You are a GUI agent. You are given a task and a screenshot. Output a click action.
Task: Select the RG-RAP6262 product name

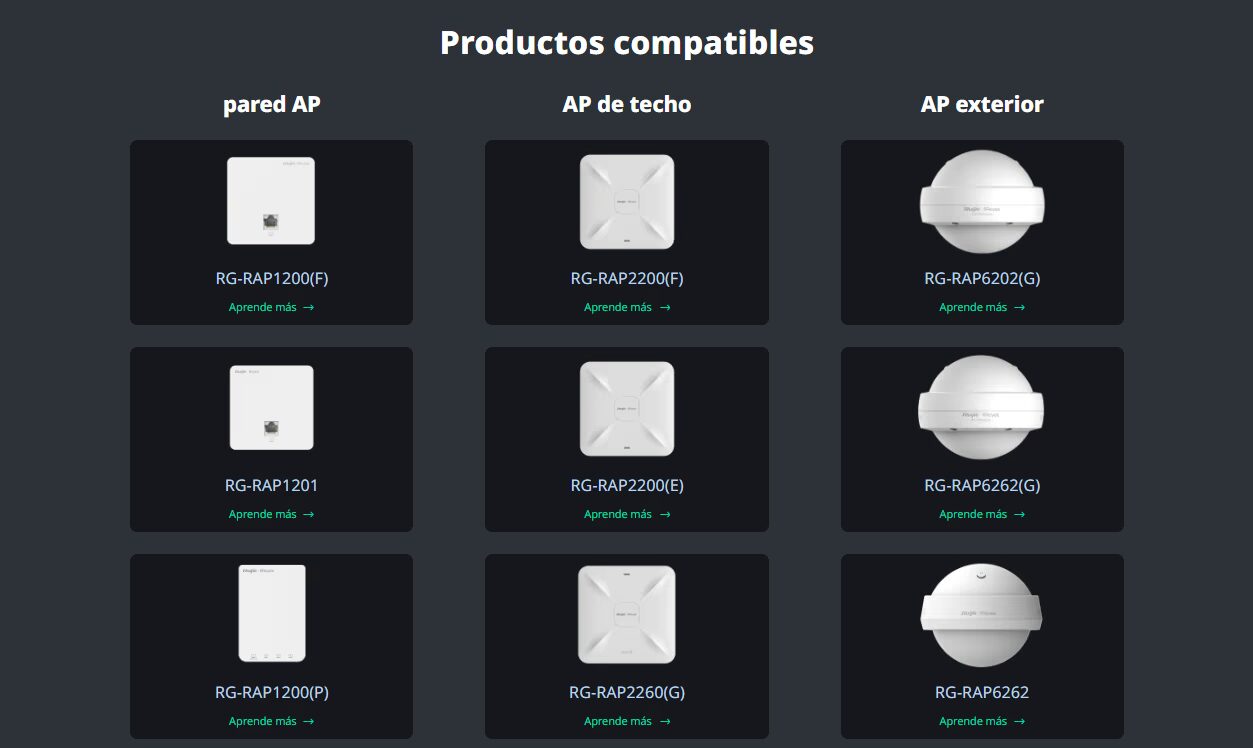click(x=982, y=692)
